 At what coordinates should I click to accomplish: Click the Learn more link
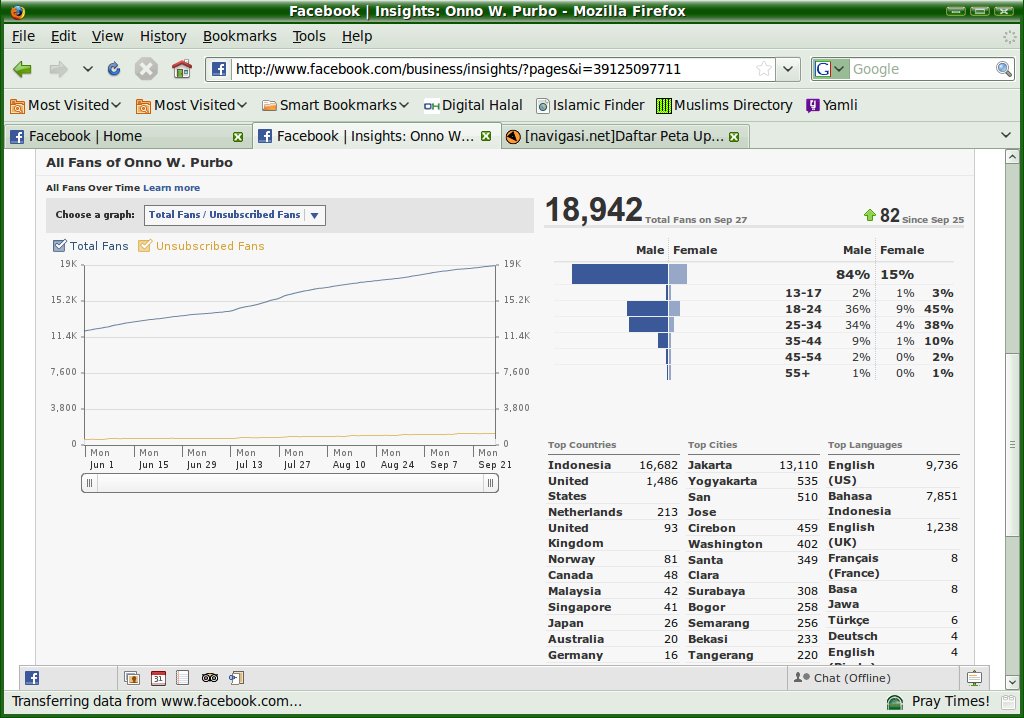click(171, 188)
